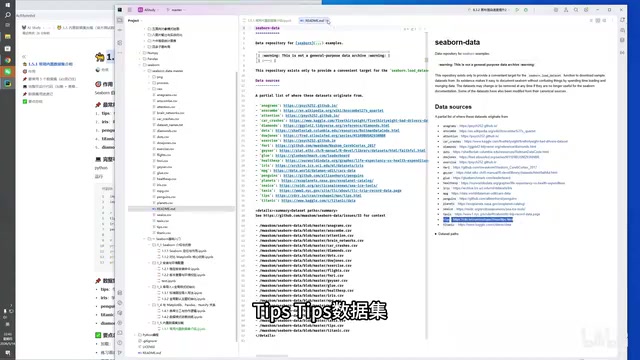Open 1.5.1 link in background notes window
Viewport: 640px width, 360px height.
point(50,64)
